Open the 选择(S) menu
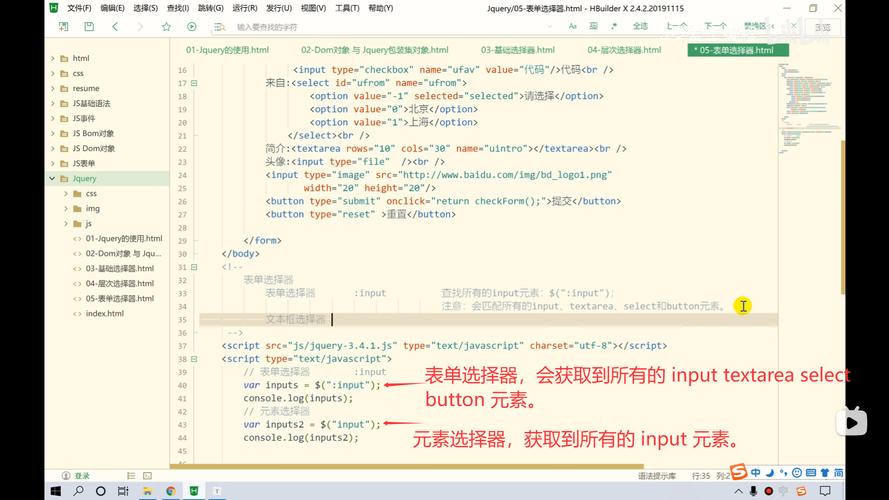Screen dimensions: 889x500 [x=145, y=8]
